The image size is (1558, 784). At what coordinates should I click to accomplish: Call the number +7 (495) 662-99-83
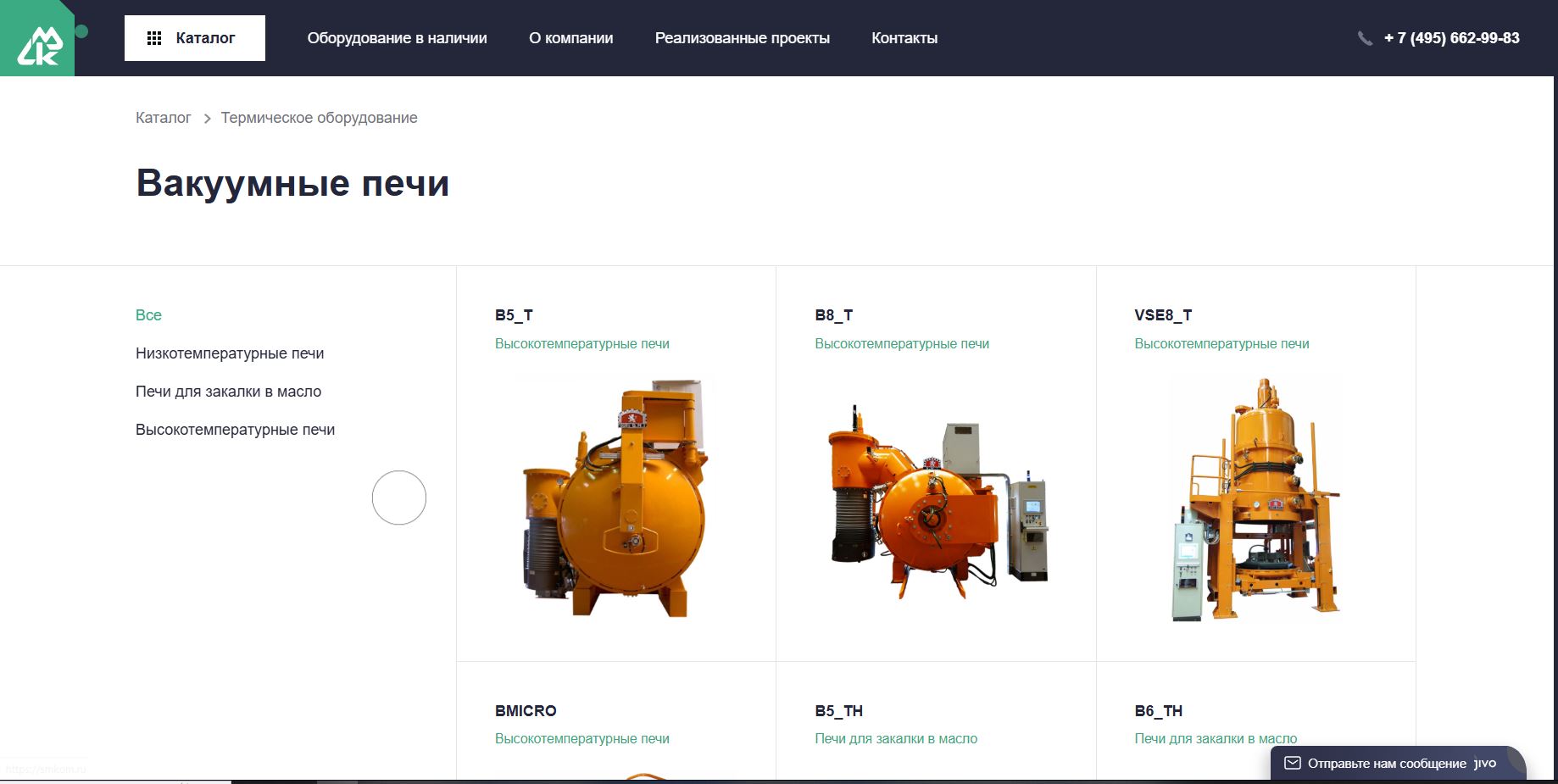pos(1452,38)
